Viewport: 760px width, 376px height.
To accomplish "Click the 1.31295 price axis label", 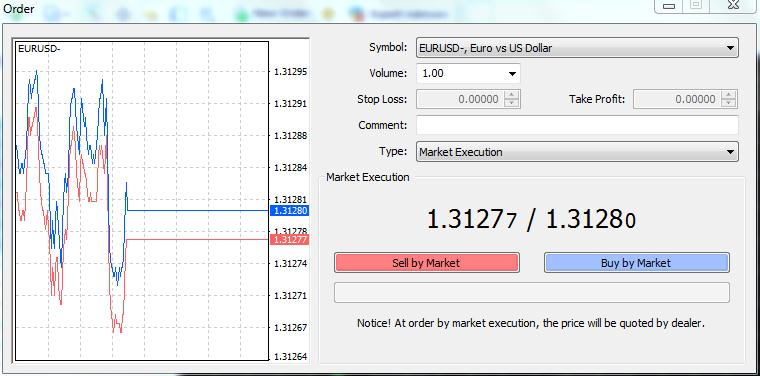I will coord(290,72).
